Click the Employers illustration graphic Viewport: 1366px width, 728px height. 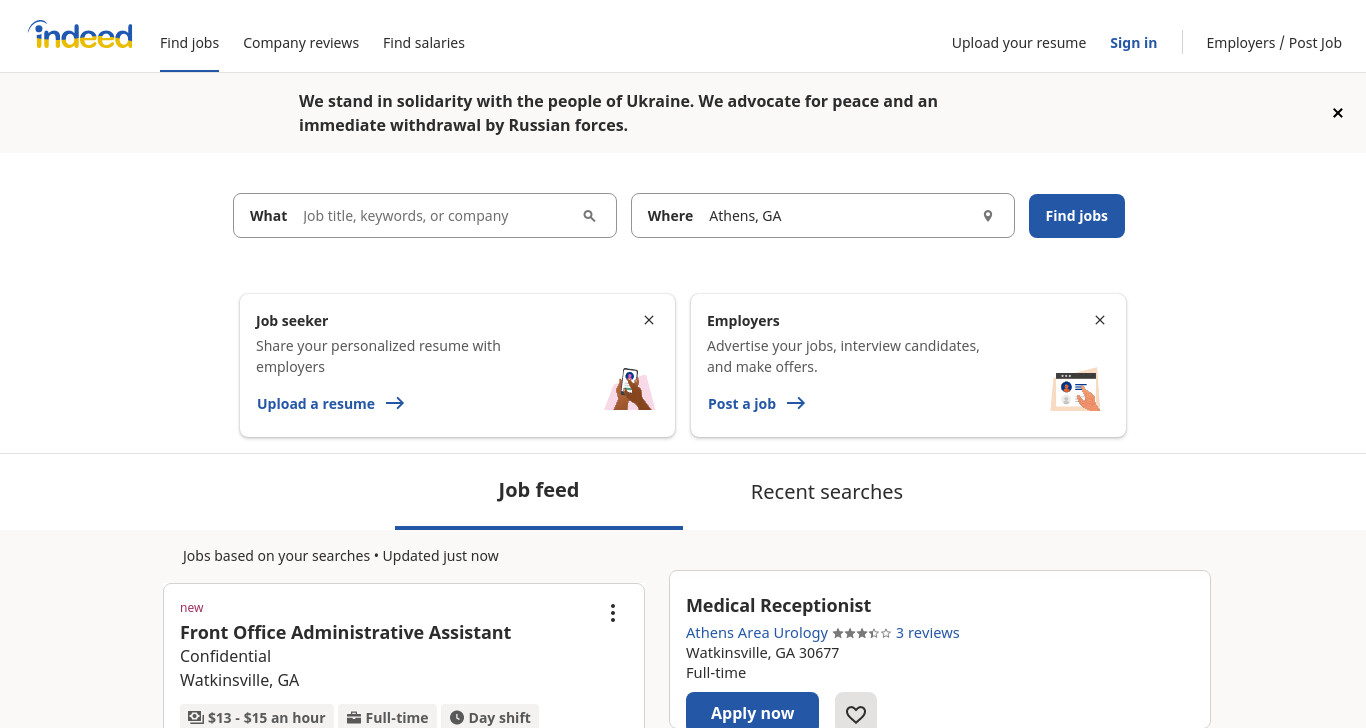[x=1075, y=389]
